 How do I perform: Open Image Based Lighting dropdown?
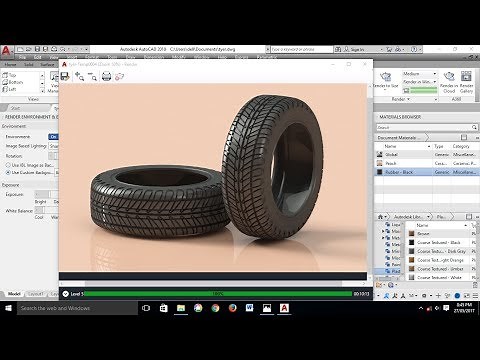click(x=54, y=146)
